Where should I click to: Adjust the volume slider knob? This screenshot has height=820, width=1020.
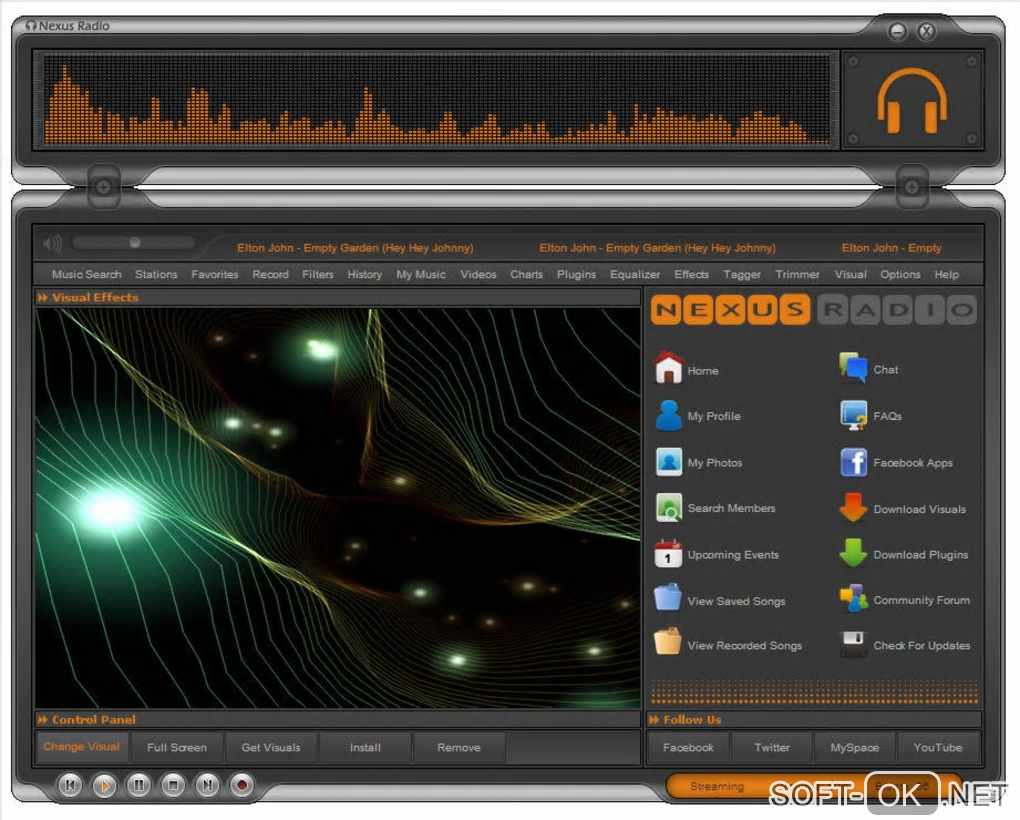tap(135, 243)
